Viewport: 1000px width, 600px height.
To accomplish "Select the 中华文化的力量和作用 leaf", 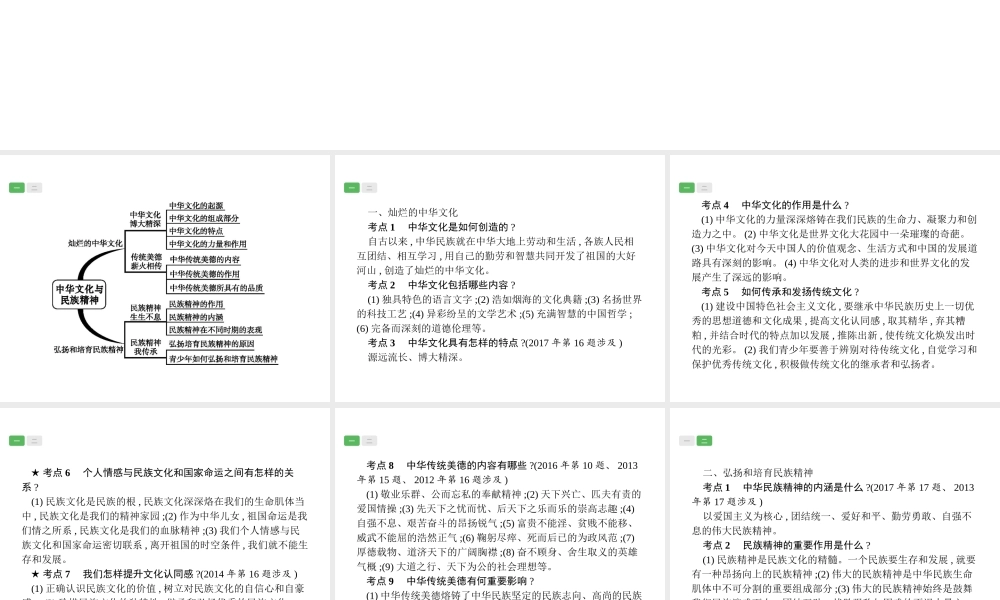I will click(207, 244).
